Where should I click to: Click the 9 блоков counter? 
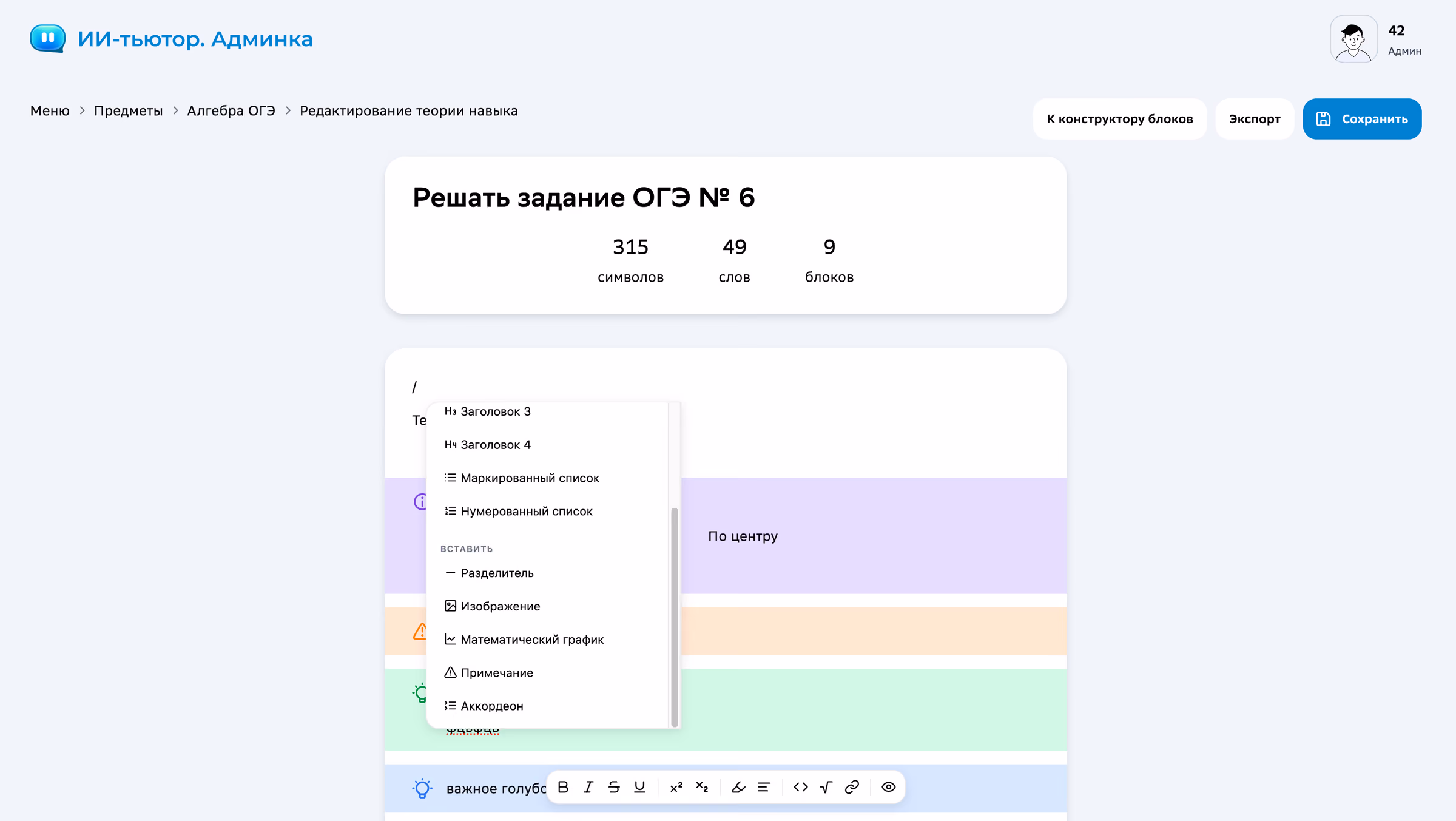[829, 260]
